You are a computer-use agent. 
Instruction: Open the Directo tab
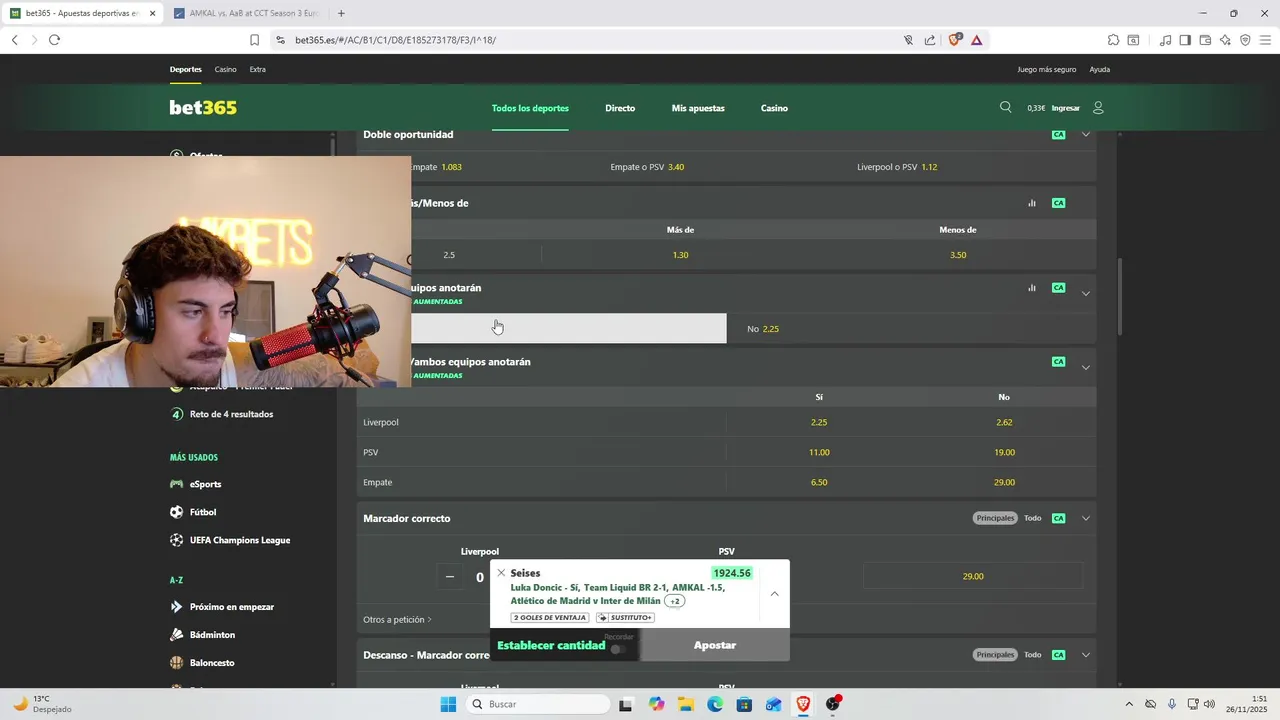pos(620,108)
